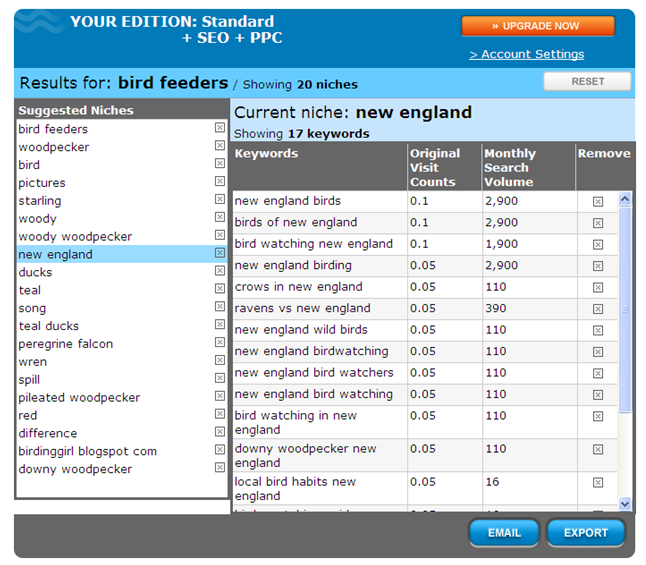Screen dimensions: 646x565
Task: Remove keyword new england bird watching
Action: click(598, 395)
